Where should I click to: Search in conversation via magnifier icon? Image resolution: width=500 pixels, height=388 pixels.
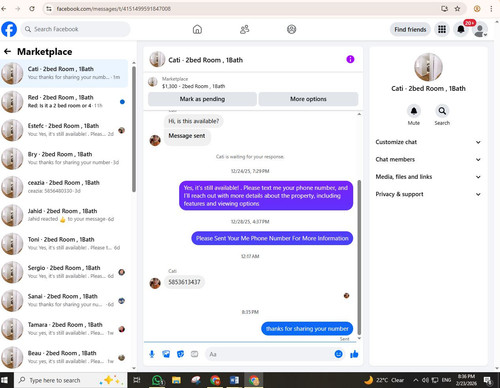pyautogui.click(x=442, y=111)
